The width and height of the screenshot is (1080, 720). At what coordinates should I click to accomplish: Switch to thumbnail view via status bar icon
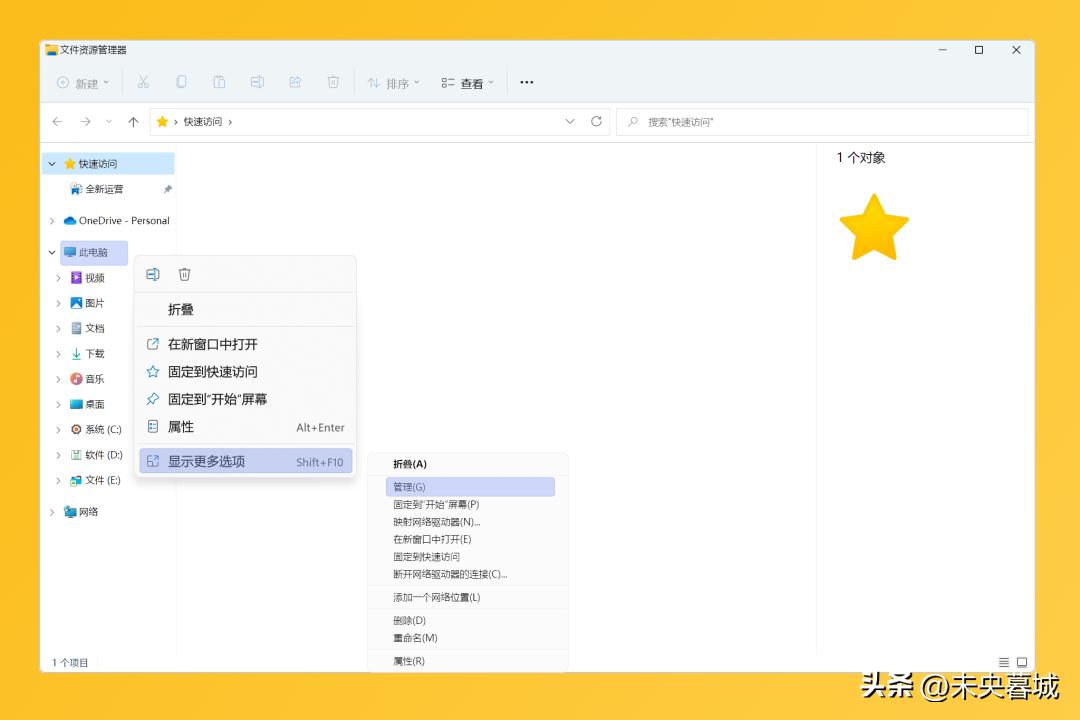(x=1021, y=661)
